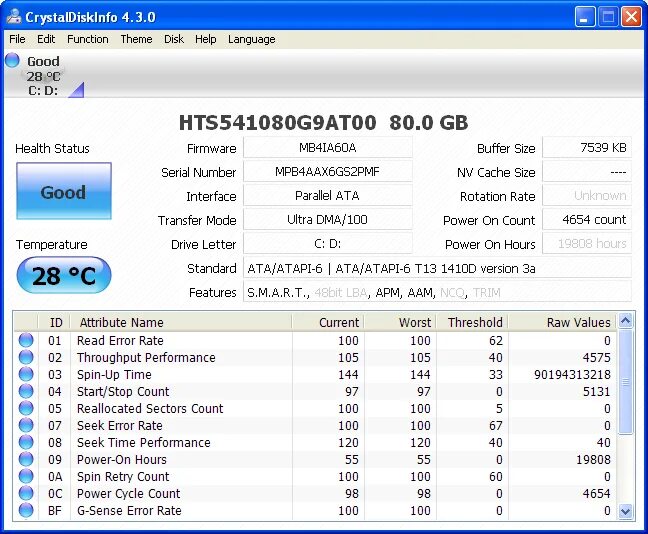Click the attribute list scrollbar thumb
The width and height of the screenshot is (648, 534).
coord(626,382)
